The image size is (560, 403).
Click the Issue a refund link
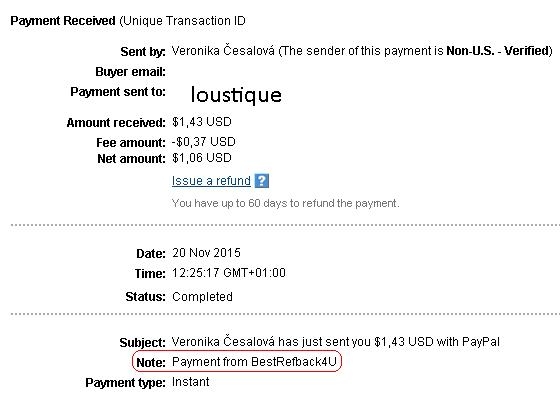coord(211,181)
